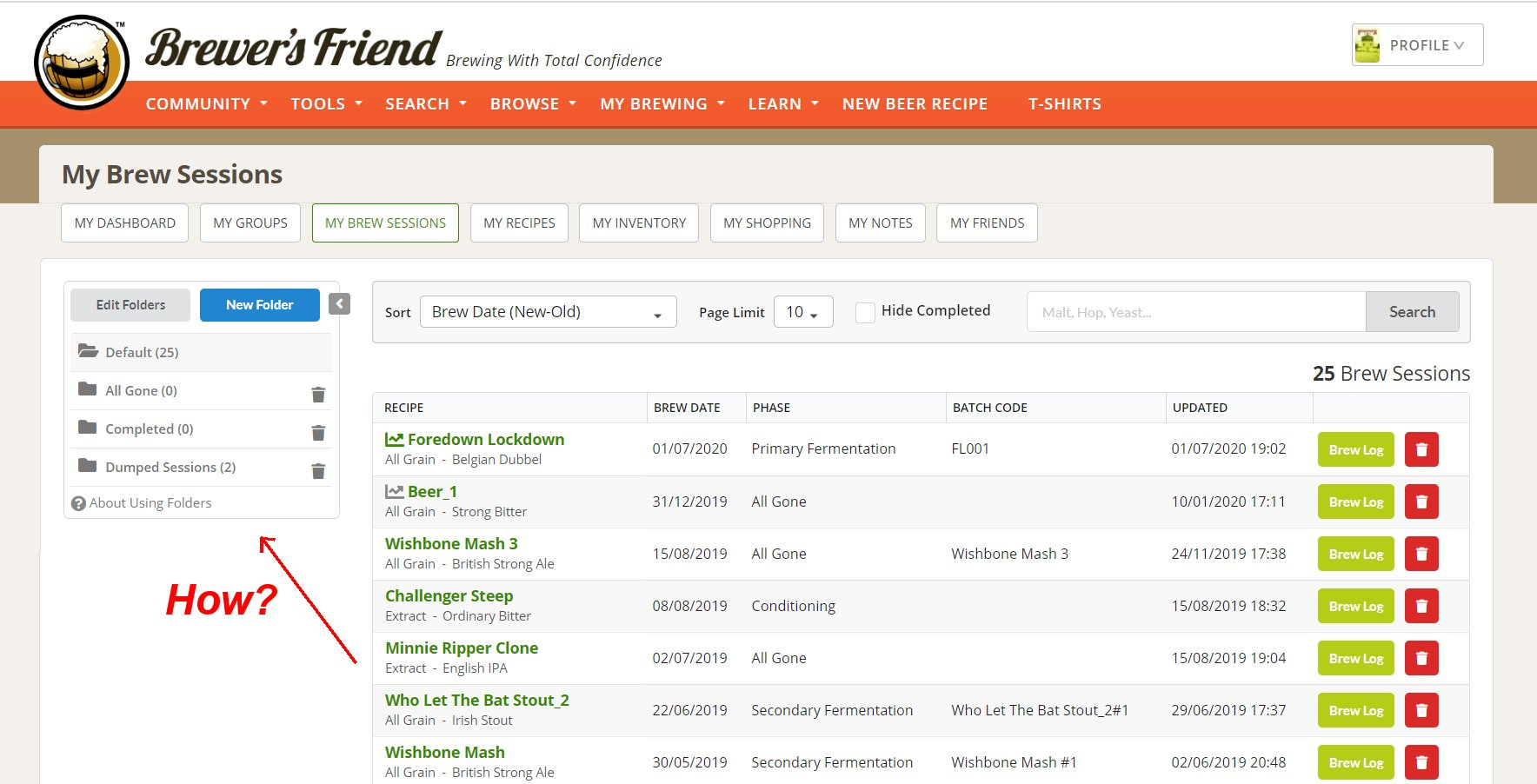The height and width of the screenshot is (784, 1537).
Task: Open the Page Limit dropdown
Action: (x=802, y=312)
